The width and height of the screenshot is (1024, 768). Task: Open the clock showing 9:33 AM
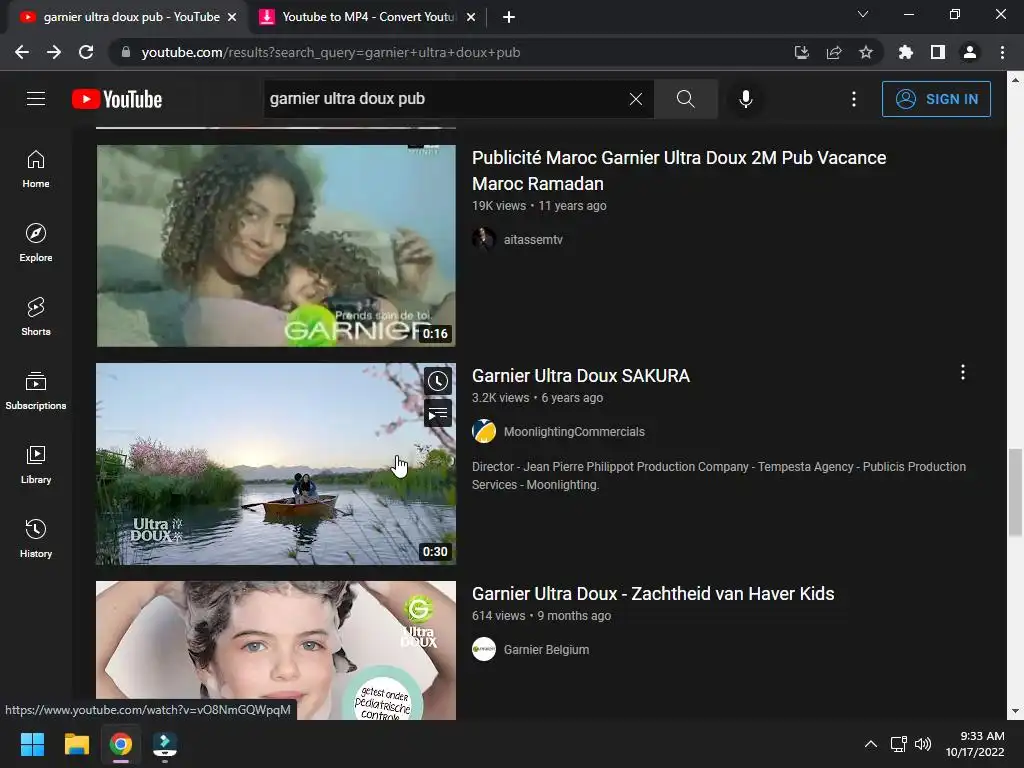point(975,744)
